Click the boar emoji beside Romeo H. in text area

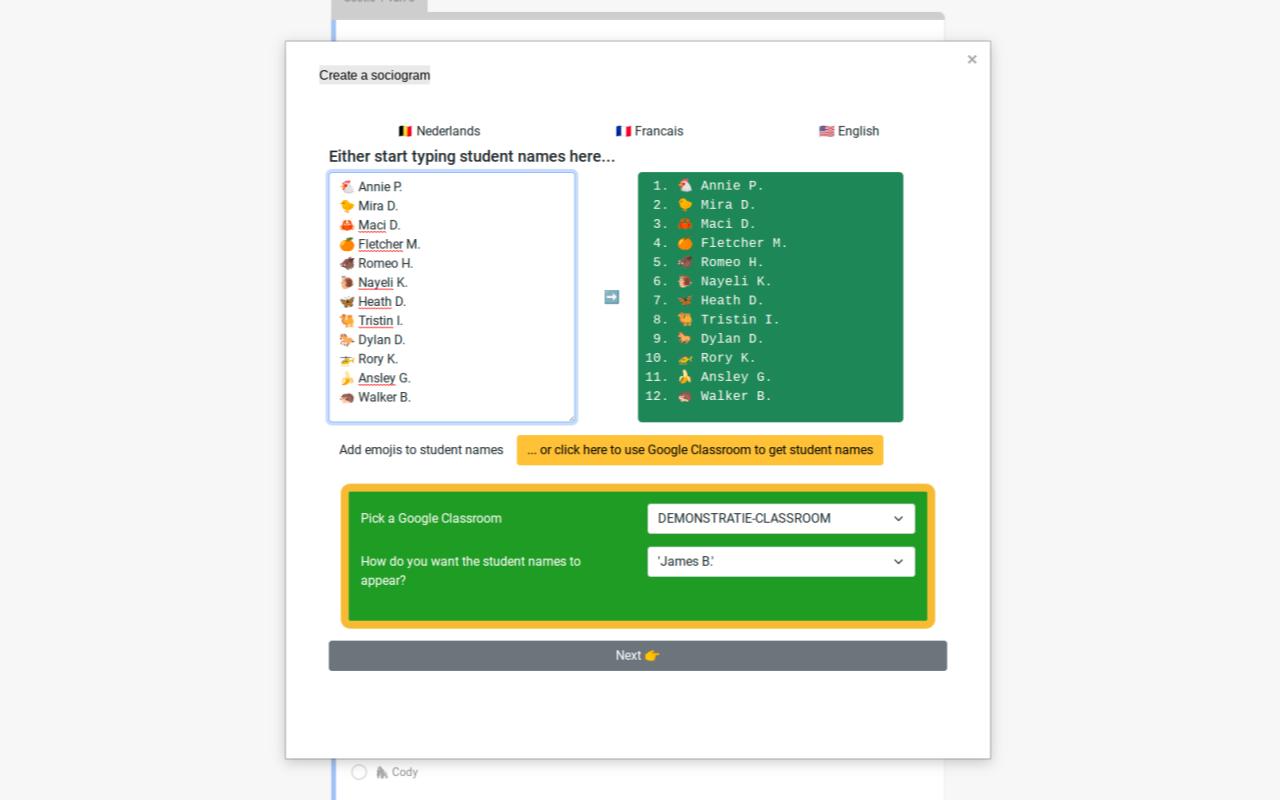(347, 264)
